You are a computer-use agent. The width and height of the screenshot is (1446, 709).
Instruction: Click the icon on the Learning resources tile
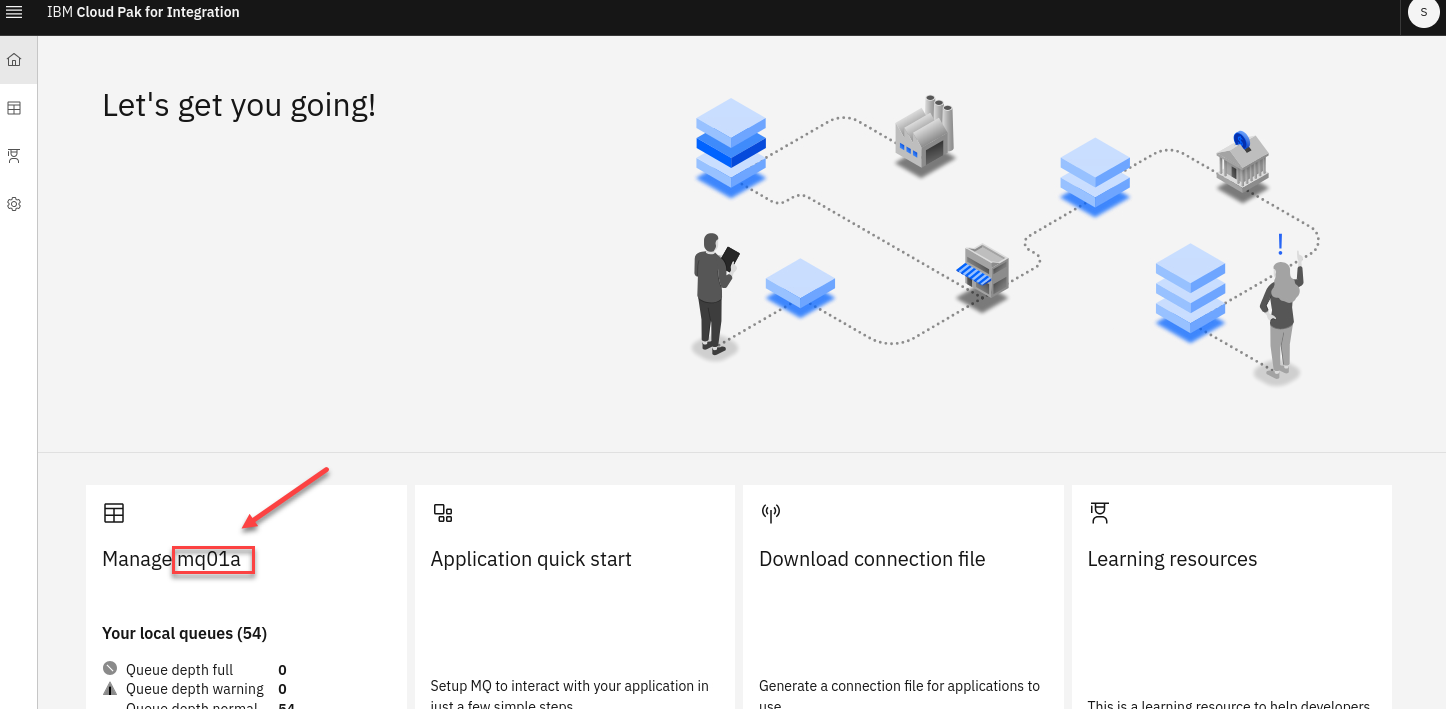coord(1099,513)
